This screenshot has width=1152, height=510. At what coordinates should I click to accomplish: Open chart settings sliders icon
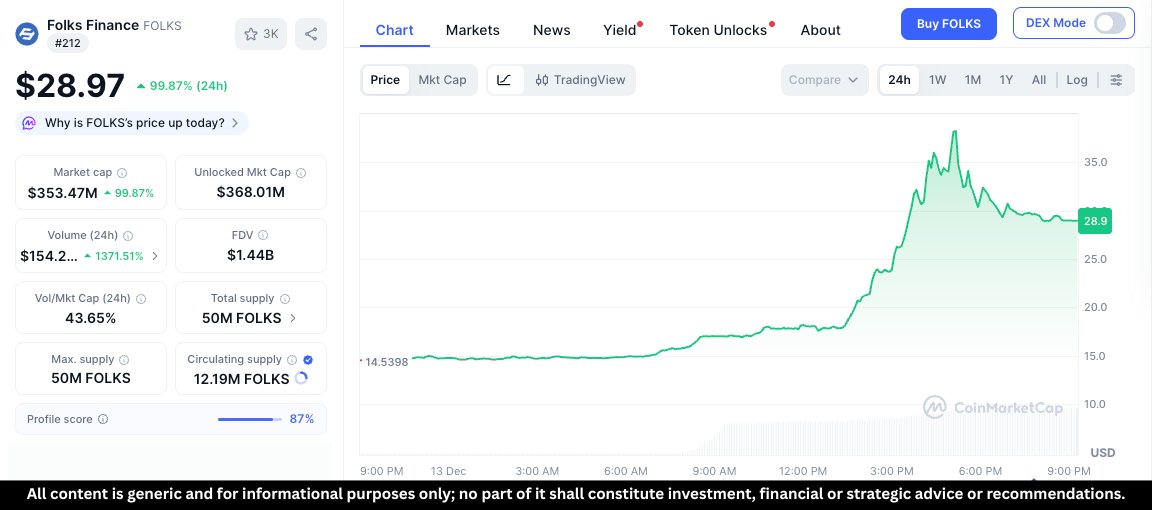[1116, 80]
